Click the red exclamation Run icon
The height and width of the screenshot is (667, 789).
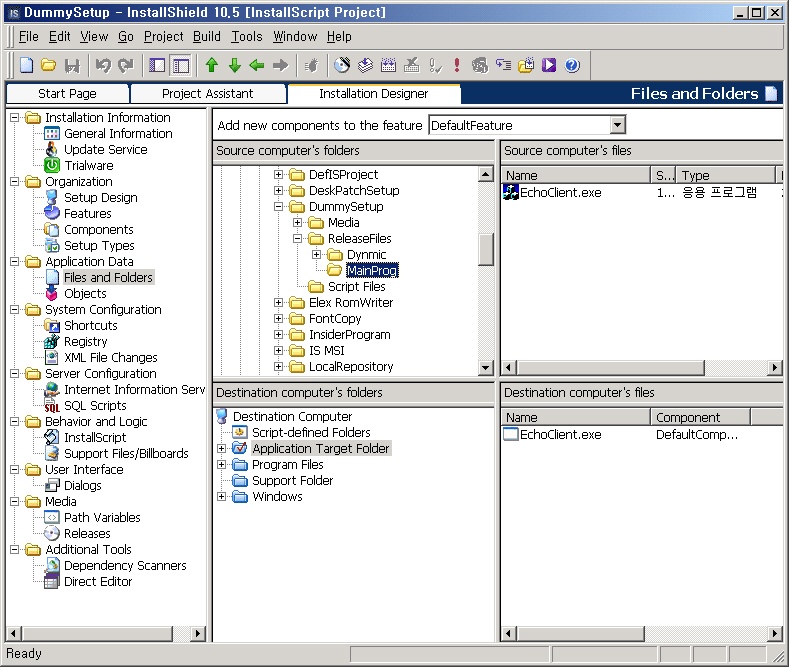[457, 65]
